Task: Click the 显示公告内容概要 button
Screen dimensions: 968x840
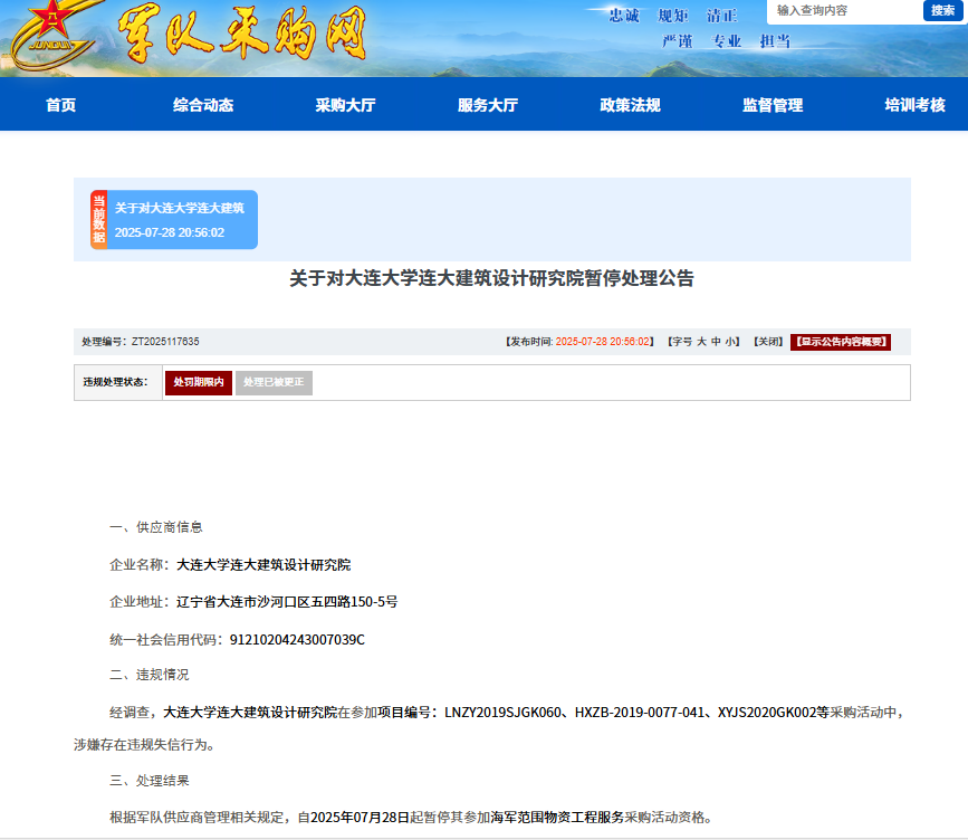Action: pos(840,342)
